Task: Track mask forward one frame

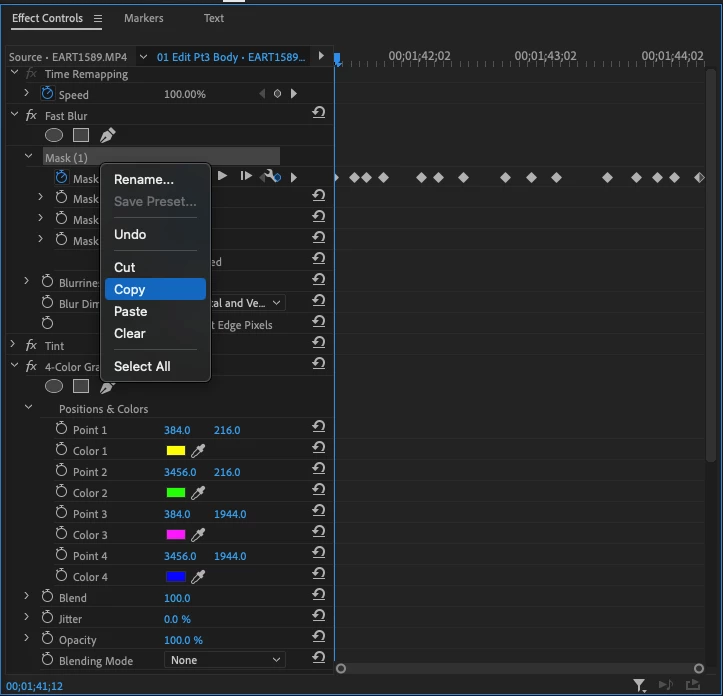Action: point(246,176)
